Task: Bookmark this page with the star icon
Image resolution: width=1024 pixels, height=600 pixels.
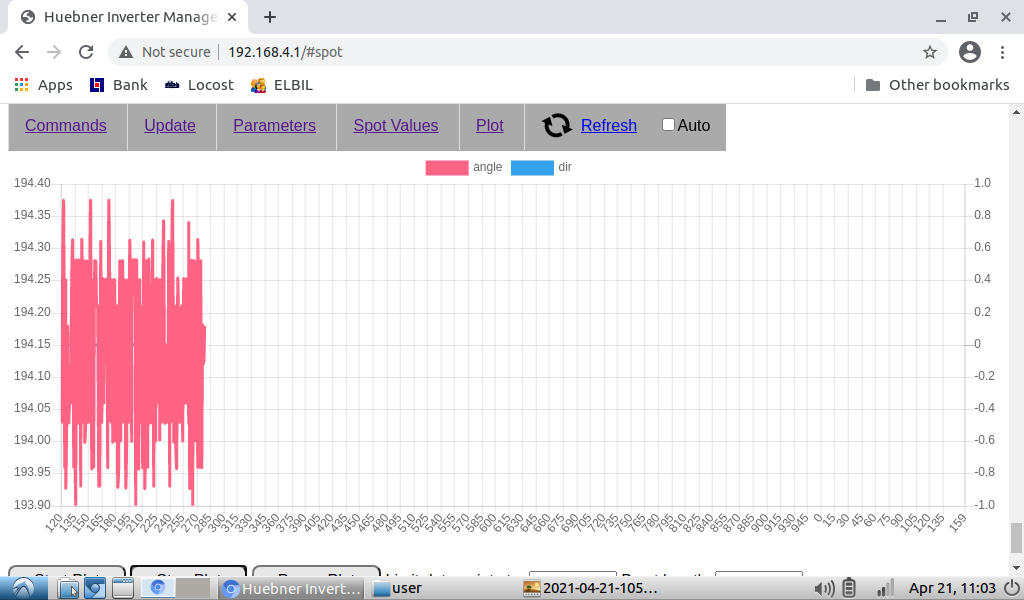Action: pos(930,52)
